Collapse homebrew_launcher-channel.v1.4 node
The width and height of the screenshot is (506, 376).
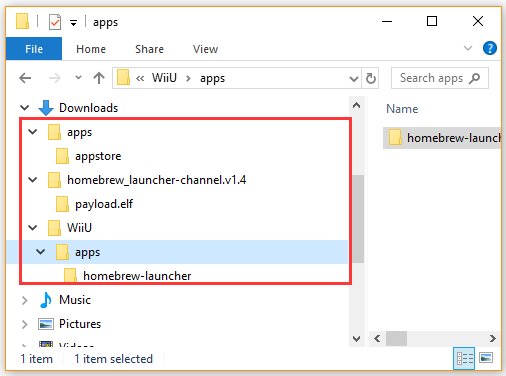click(x=32, y=180)
